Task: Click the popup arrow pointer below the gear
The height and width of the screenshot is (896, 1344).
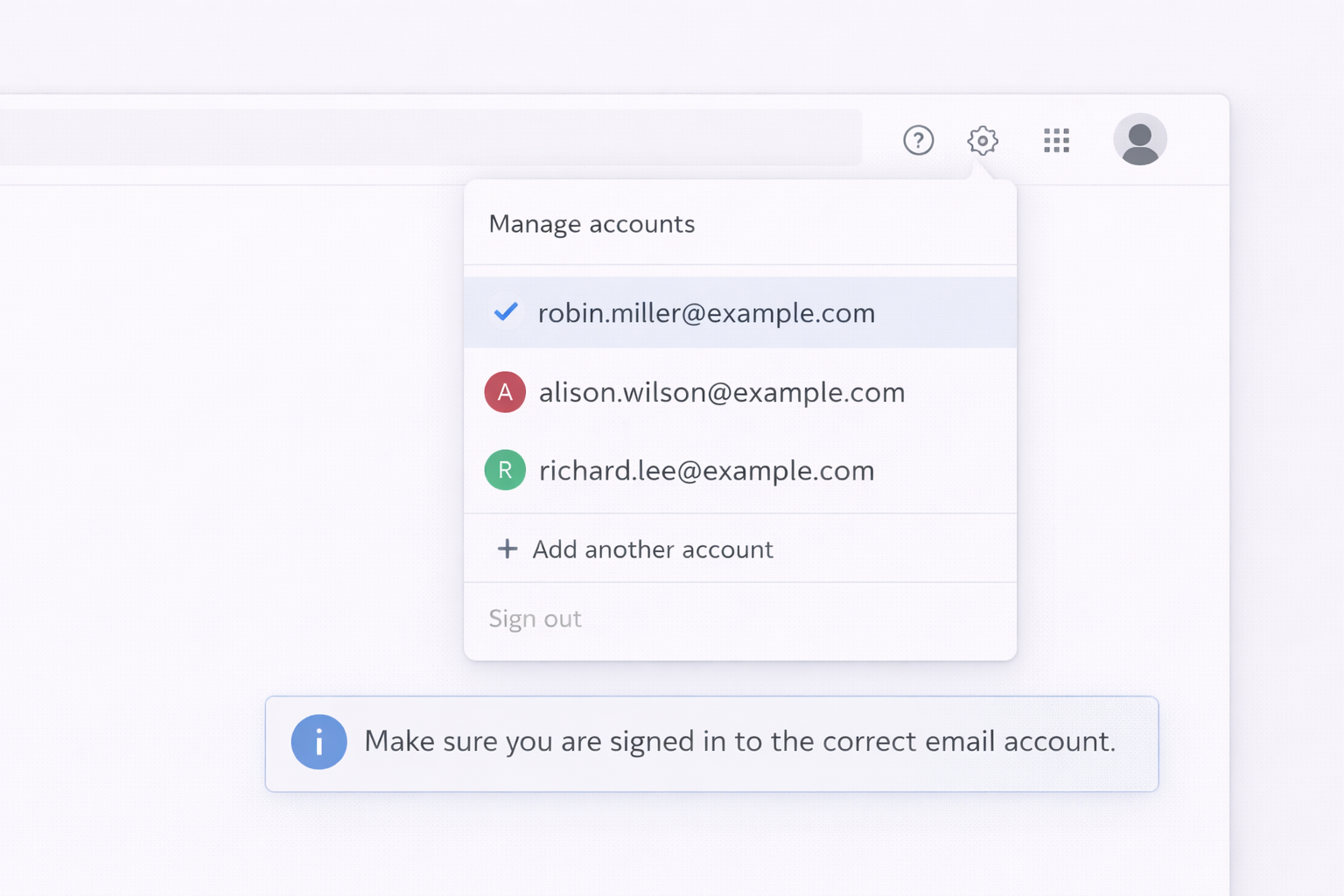Action: coord(982,171)
